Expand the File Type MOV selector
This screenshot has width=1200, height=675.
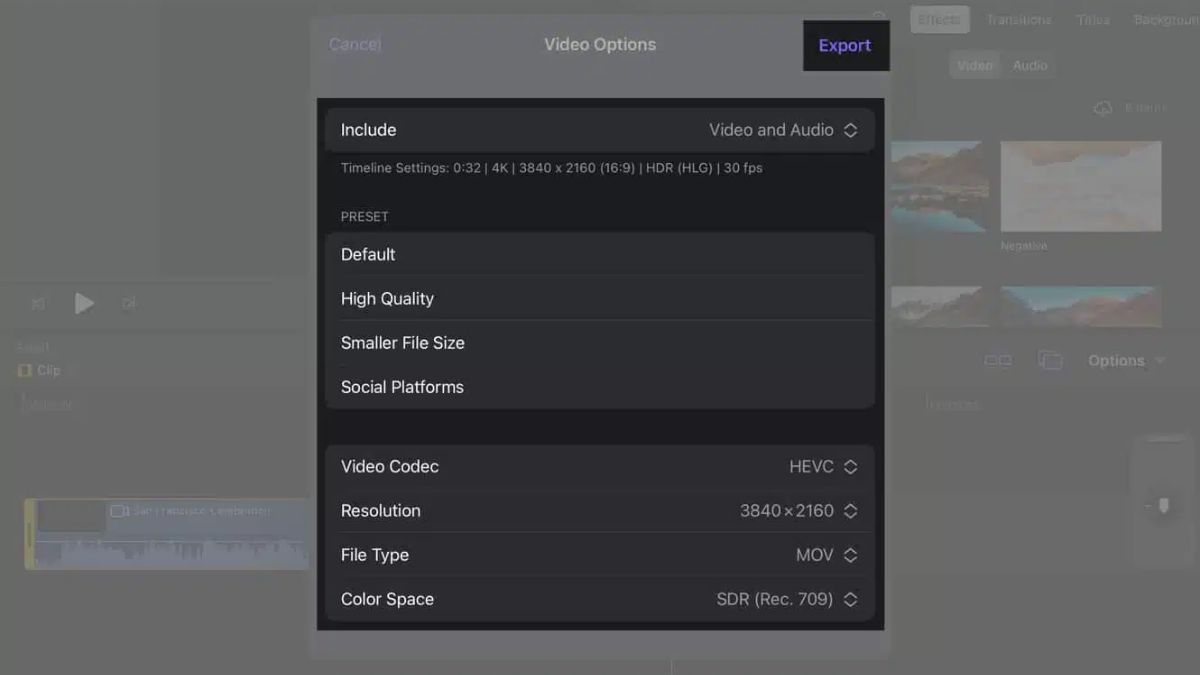click(600, 554)
